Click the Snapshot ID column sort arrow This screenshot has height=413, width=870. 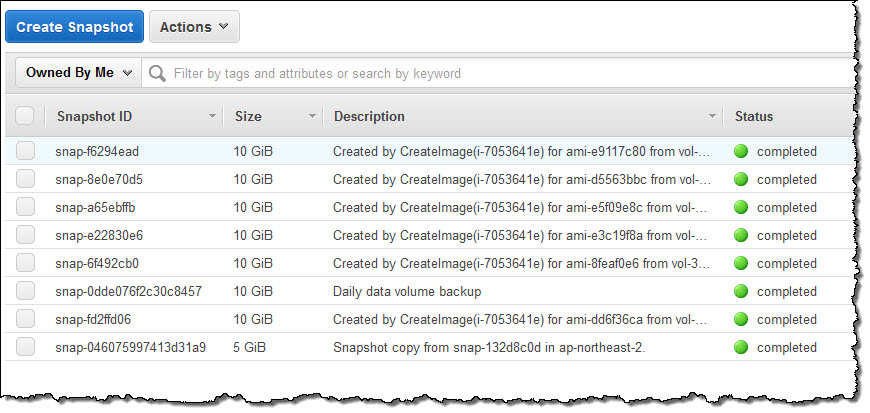tap(212, 117)
